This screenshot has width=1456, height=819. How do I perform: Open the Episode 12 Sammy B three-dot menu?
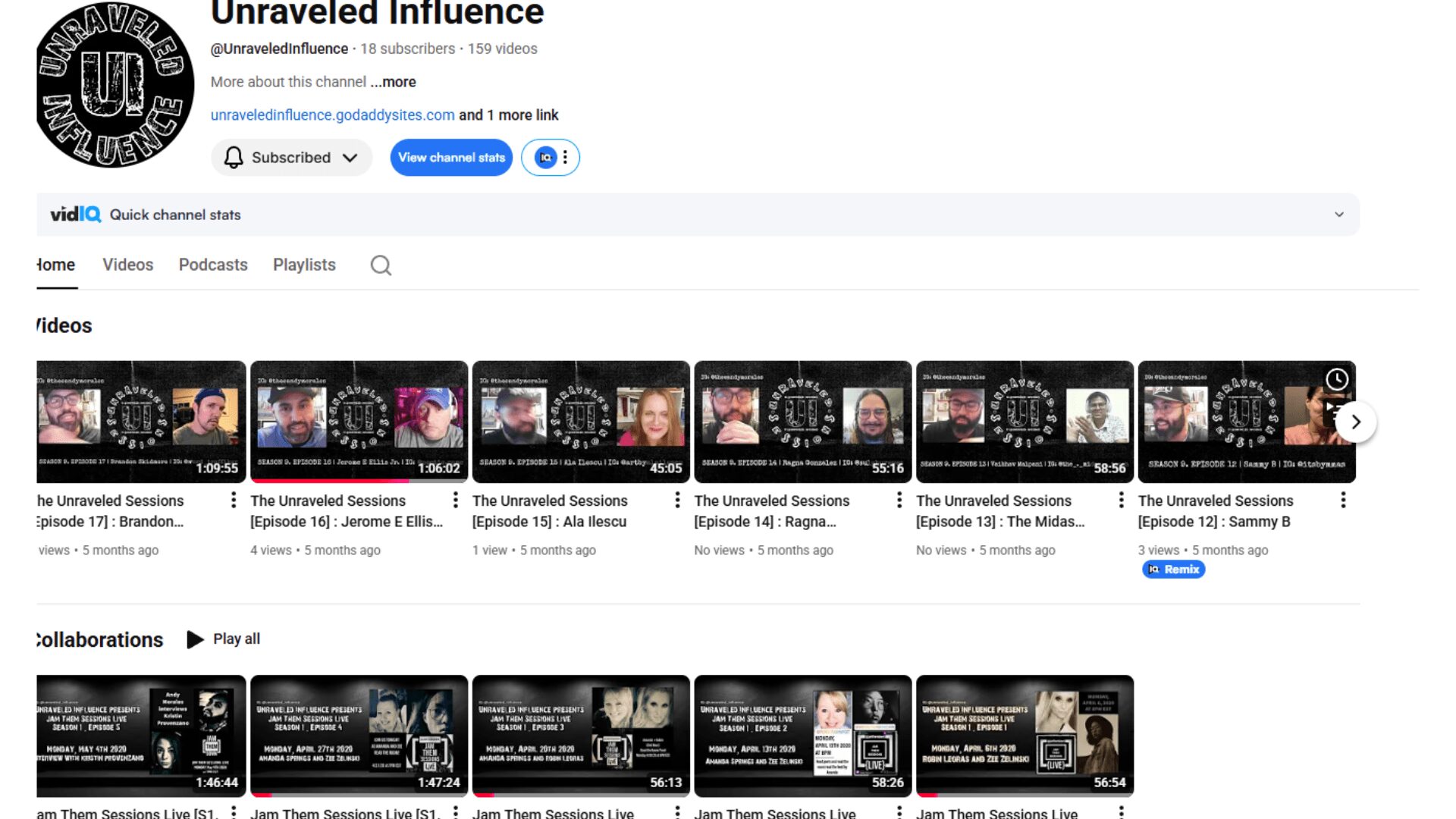[1342, 500]
